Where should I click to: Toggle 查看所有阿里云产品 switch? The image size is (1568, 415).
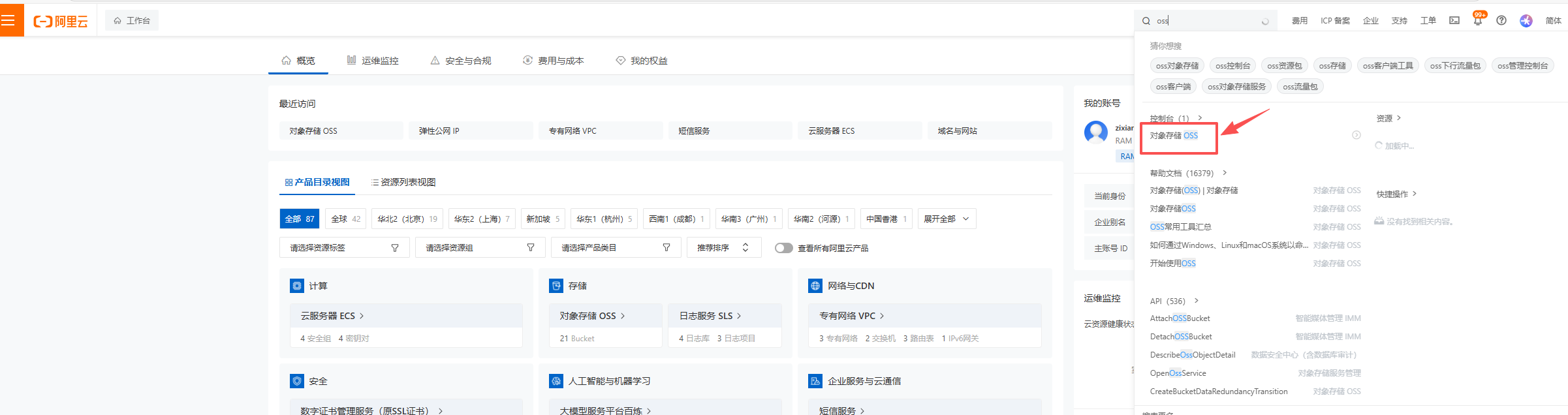tap(783, 248)
